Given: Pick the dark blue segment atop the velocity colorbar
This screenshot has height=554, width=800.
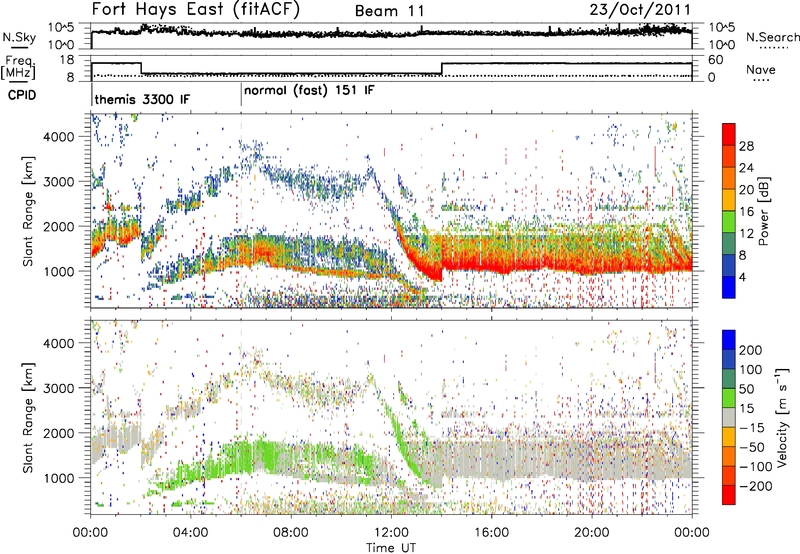Looking at the screenshot, I should pyautogui.click(x=729, y=340).
